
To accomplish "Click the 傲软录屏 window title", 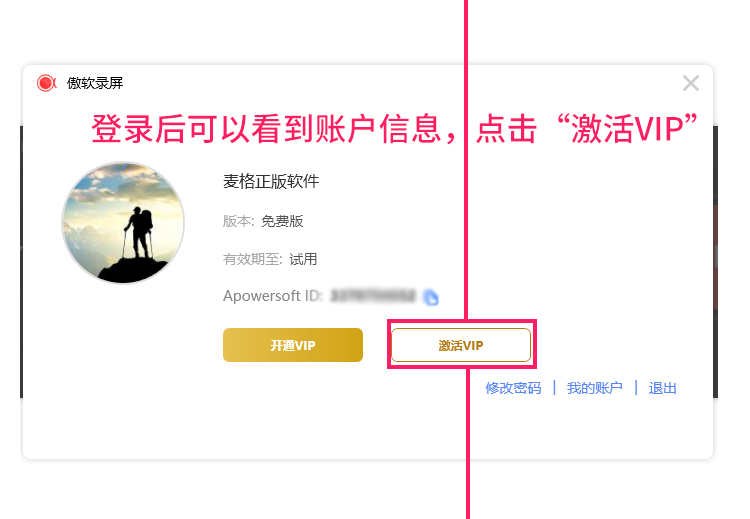I will coord(95,83).
